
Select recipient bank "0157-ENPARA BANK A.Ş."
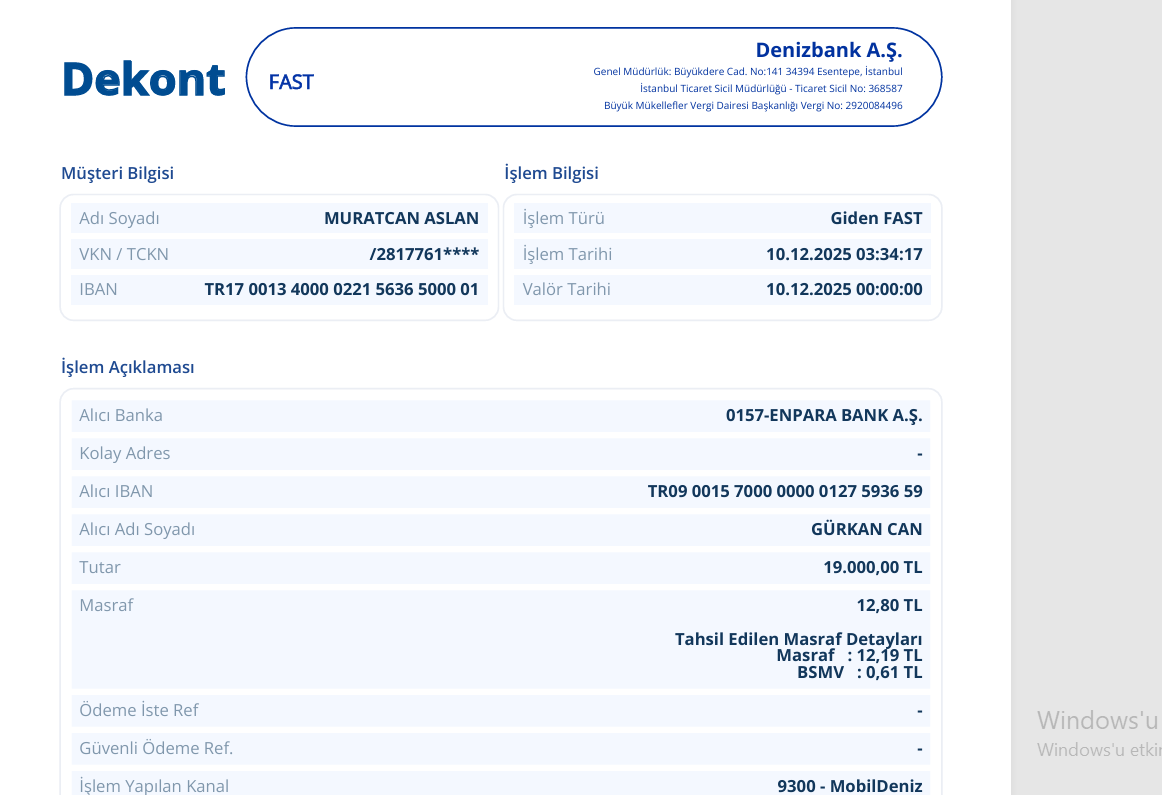[824, 416]
